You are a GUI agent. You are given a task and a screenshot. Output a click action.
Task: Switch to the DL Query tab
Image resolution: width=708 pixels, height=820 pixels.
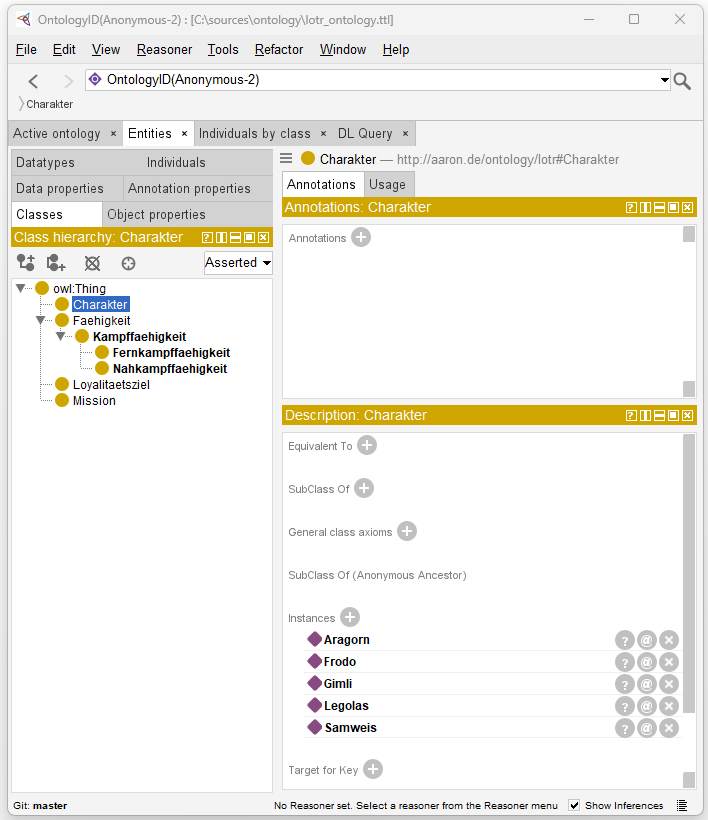(x=365, y=133)
